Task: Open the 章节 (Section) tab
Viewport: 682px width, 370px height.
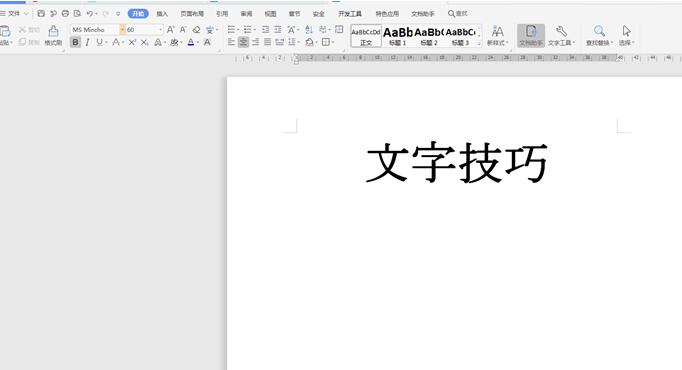Action: coord(294,13)
